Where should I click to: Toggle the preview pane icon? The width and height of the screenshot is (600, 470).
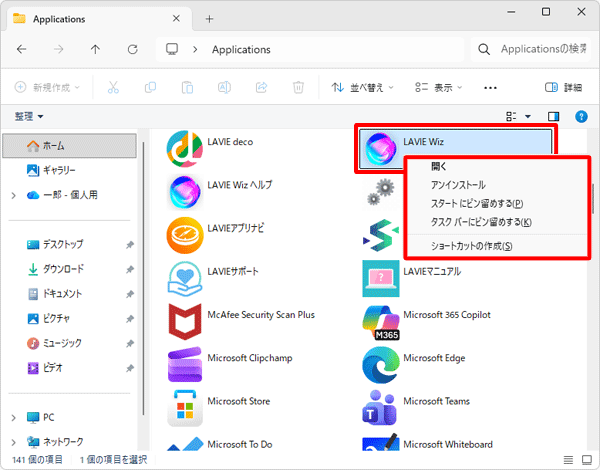pyautogui.click(x=553, y=116)
